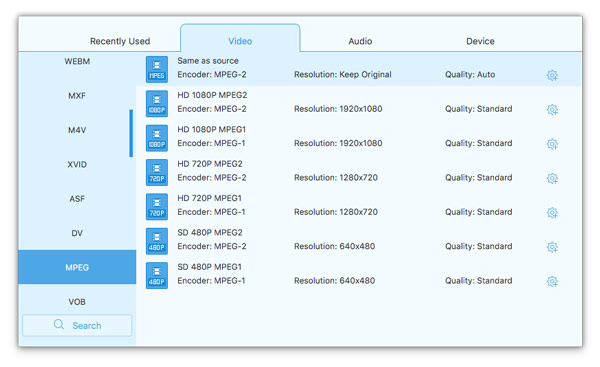This screenshot has height=367, width=600.
Task: Click Quality: Standard in SD 480P MPEG1 row
Action: click(x=478, y=281)
